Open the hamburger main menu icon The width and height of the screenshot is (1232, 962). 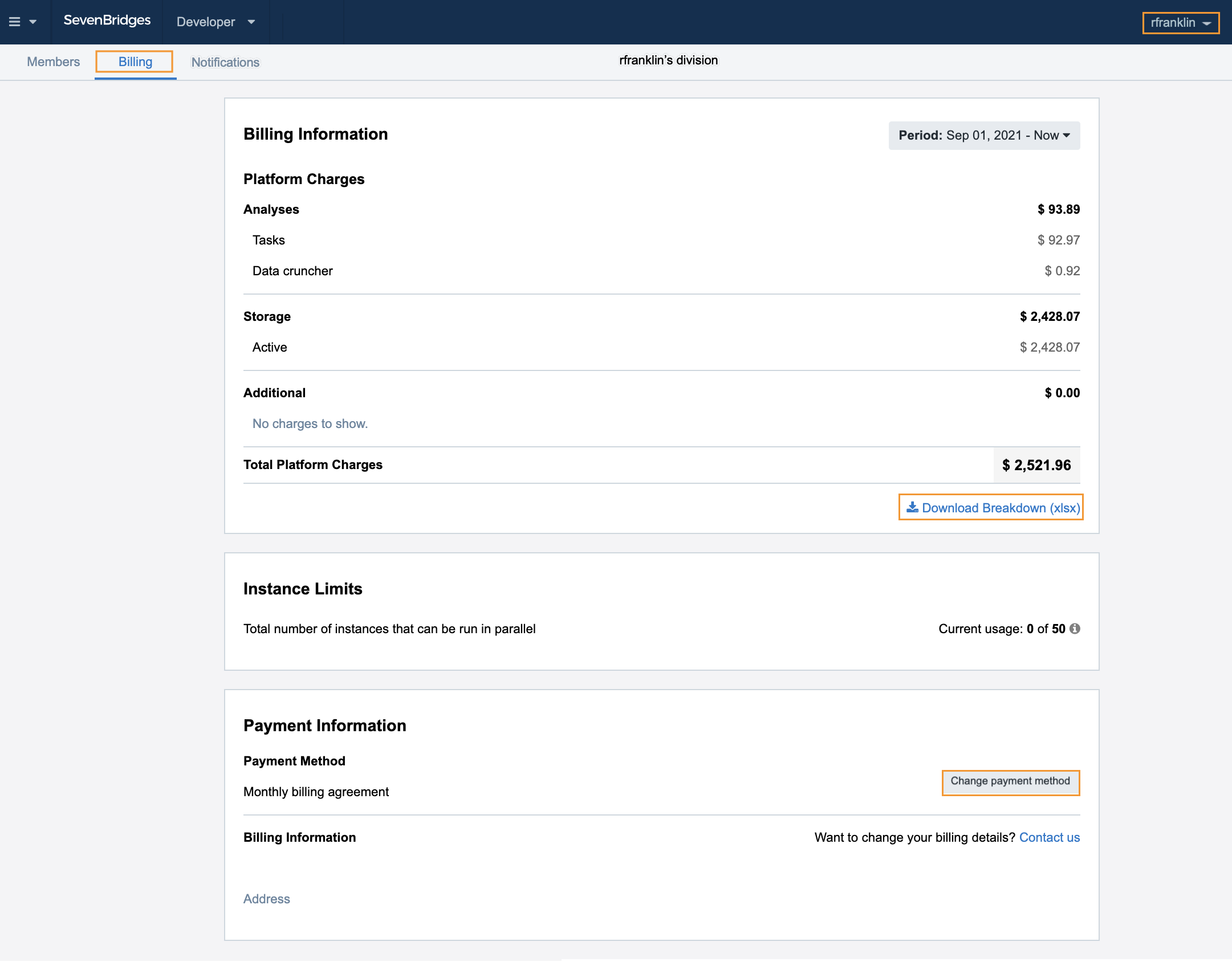(15, 22)
